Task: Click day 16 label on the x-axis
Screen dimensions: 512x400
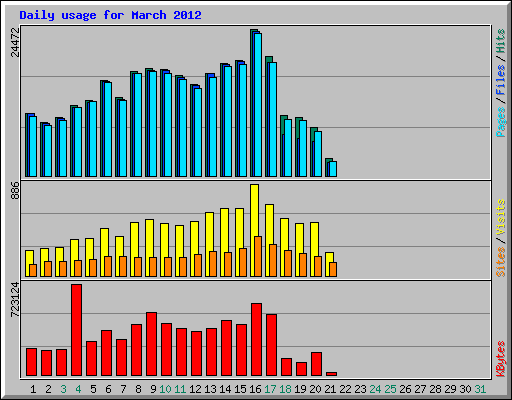Action: [x=255, y=389]
